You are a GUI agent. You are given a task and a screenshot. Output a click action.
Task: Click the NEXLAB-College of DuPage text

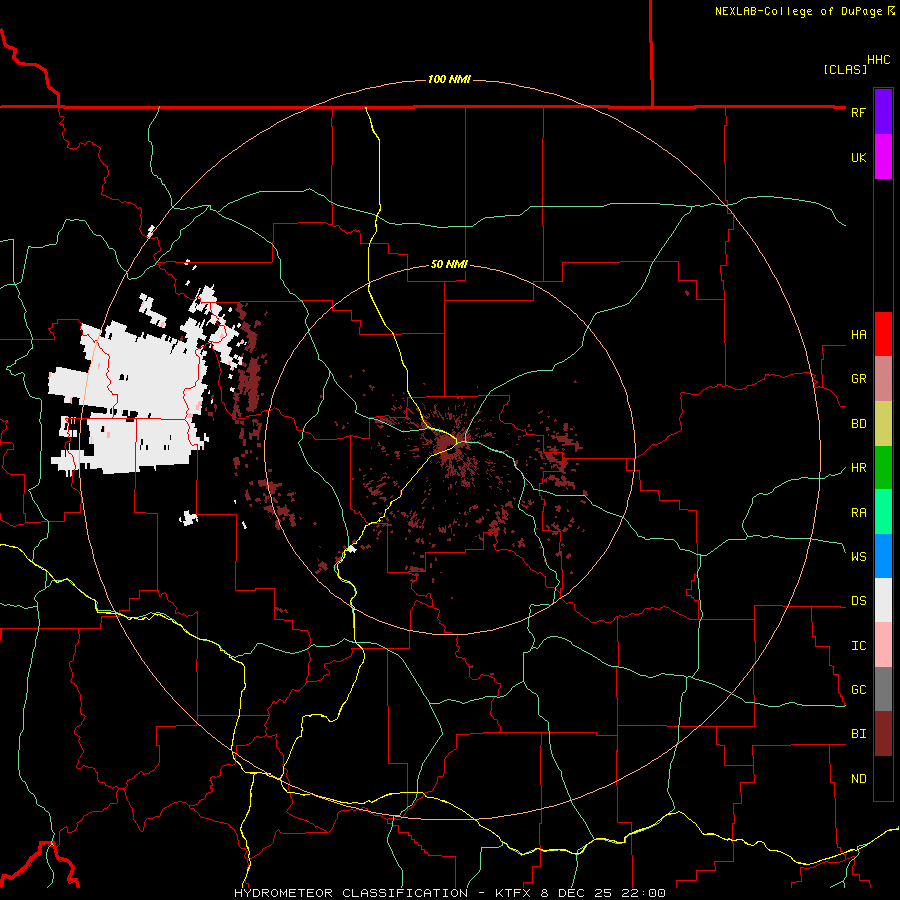(798, 11)
